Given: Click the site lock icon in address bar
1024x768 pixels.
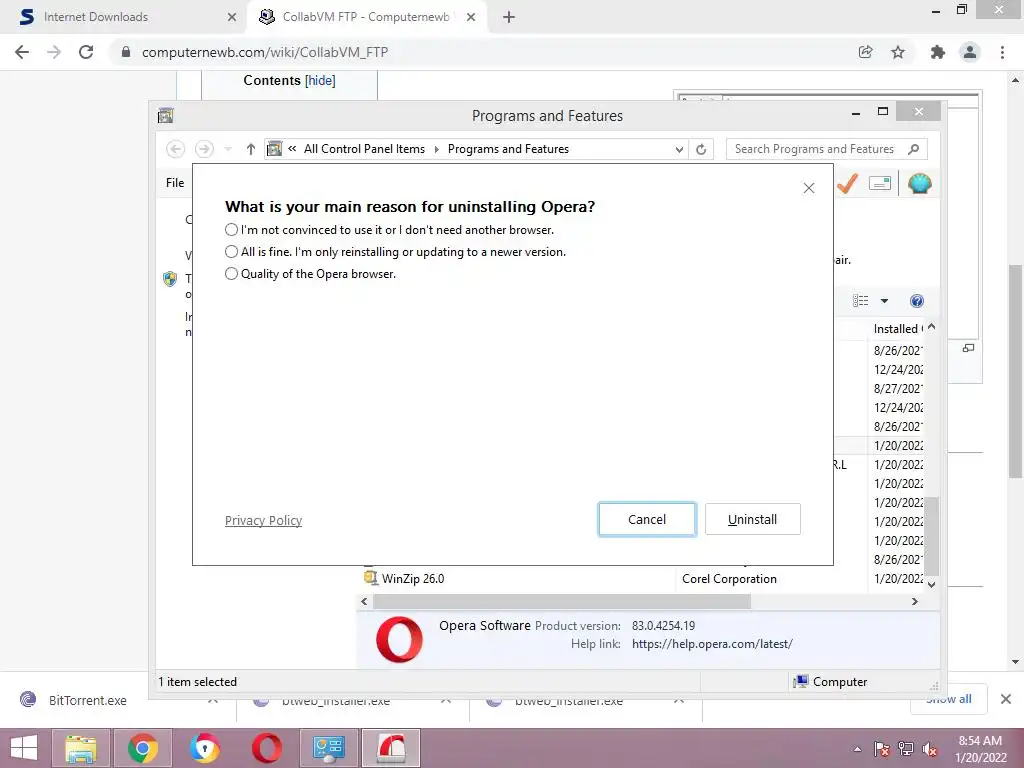Looking at the screenshot, I should (x=126, y=52).
